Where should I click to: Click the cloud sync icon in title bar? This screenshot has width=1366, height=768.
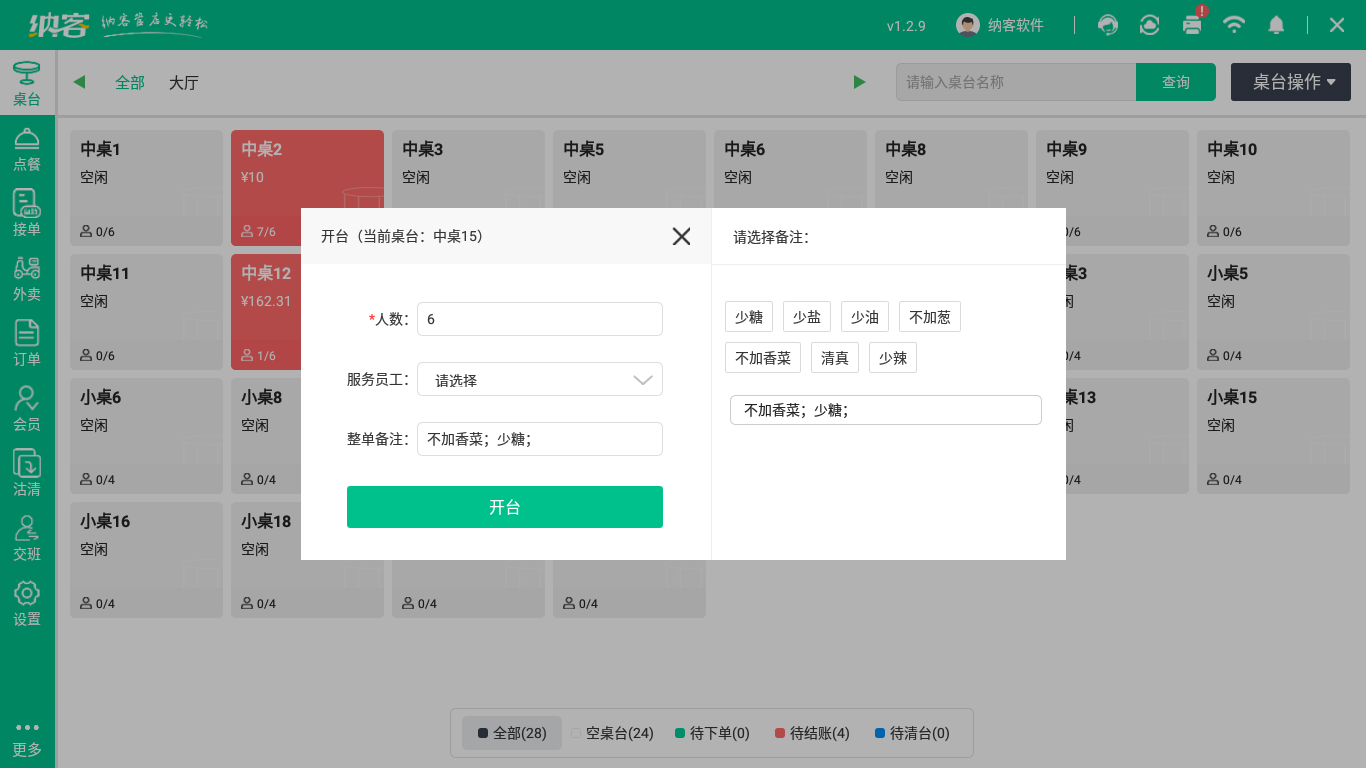coord(1149,25)
